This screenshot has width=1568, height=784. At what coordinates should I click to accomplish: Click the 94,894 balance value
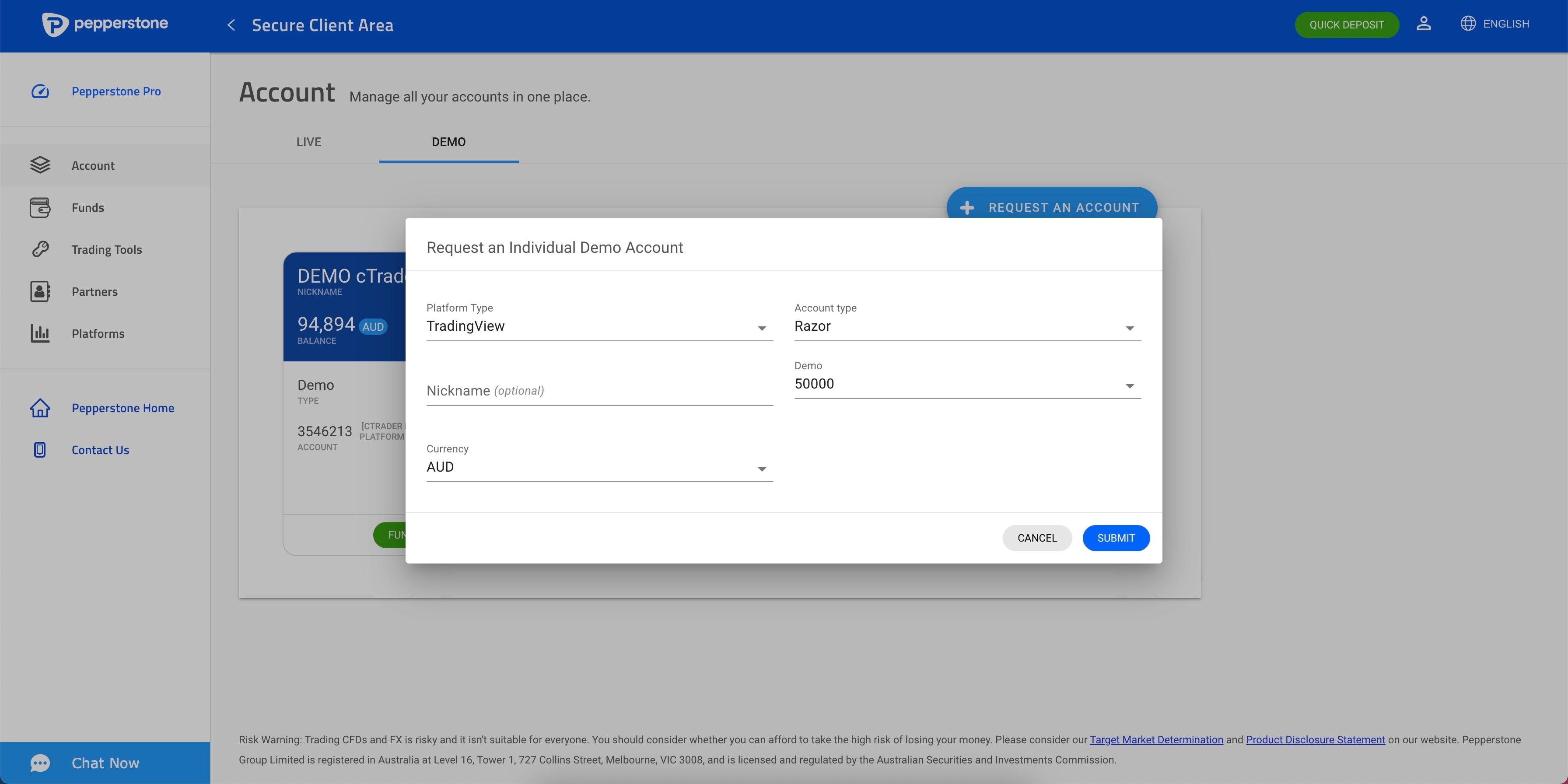[x=325, y=324]
